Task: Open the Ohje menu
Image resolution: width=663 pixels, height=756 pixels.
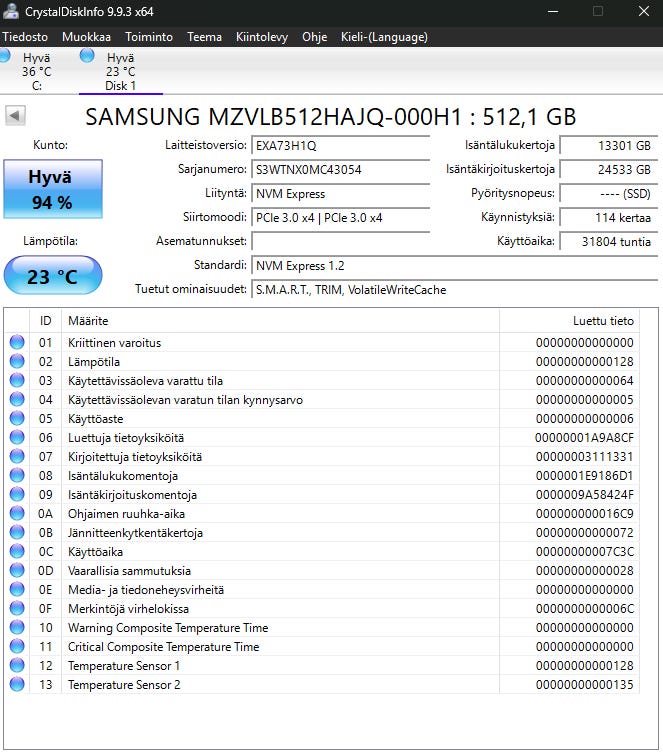Action: pyautogui.click(x=314, y=37)
